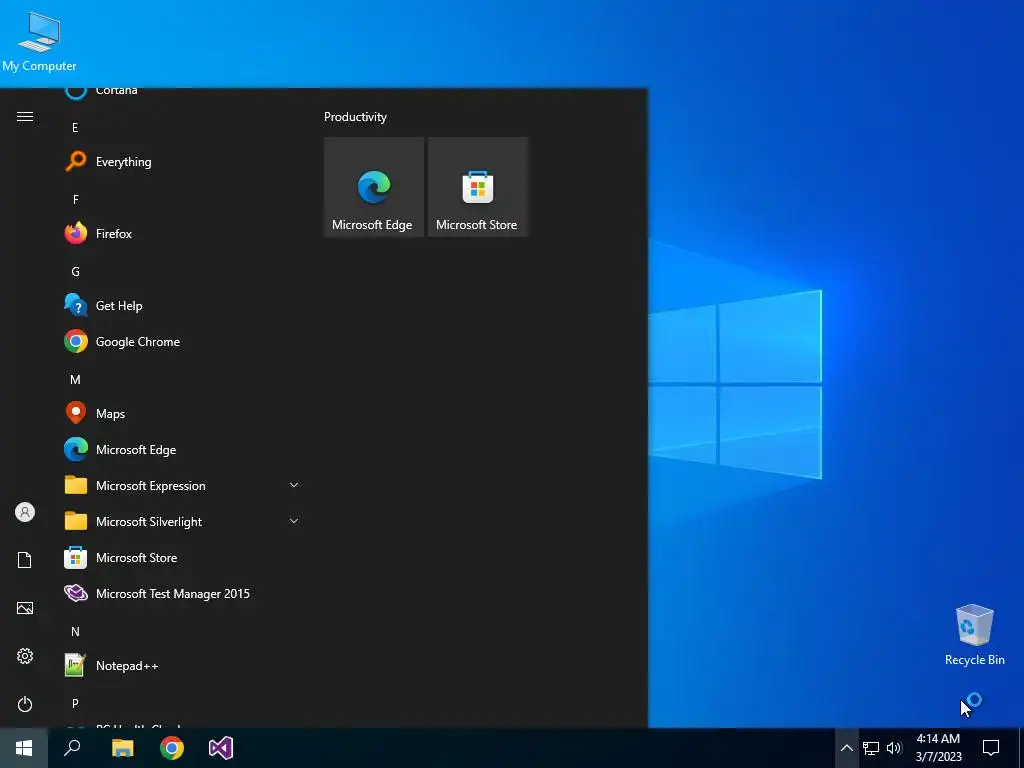Open Get Help app
This screenshot has width=1024, height=768.
(183, 305)
